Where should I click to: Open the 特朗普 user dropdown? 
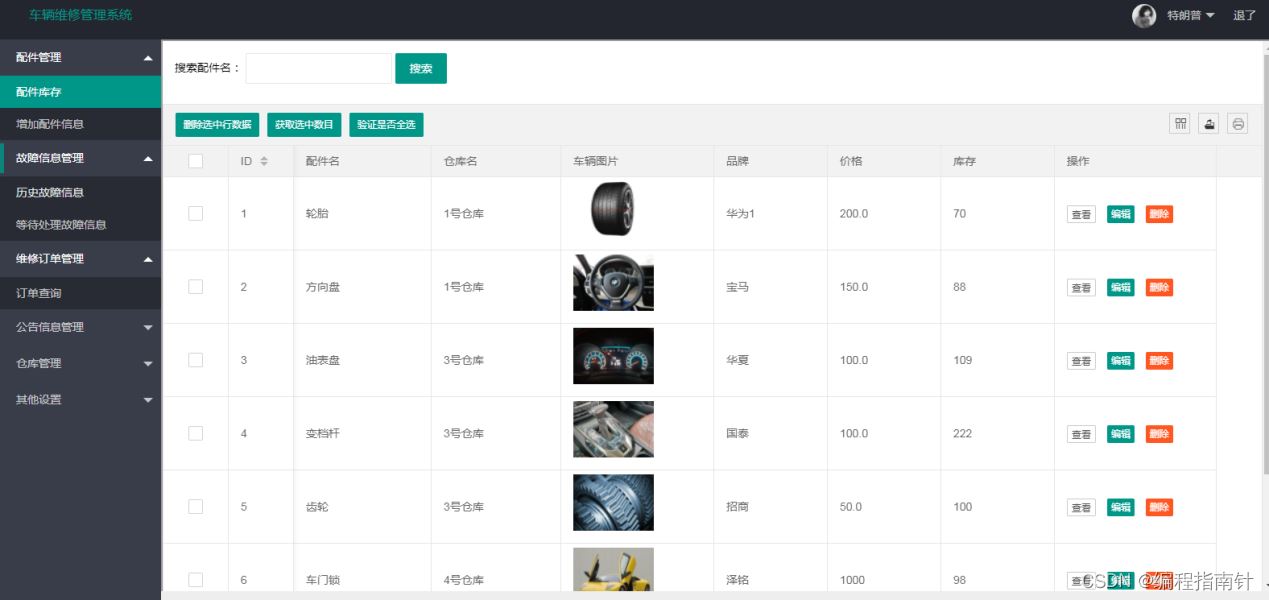[1191, 15]
